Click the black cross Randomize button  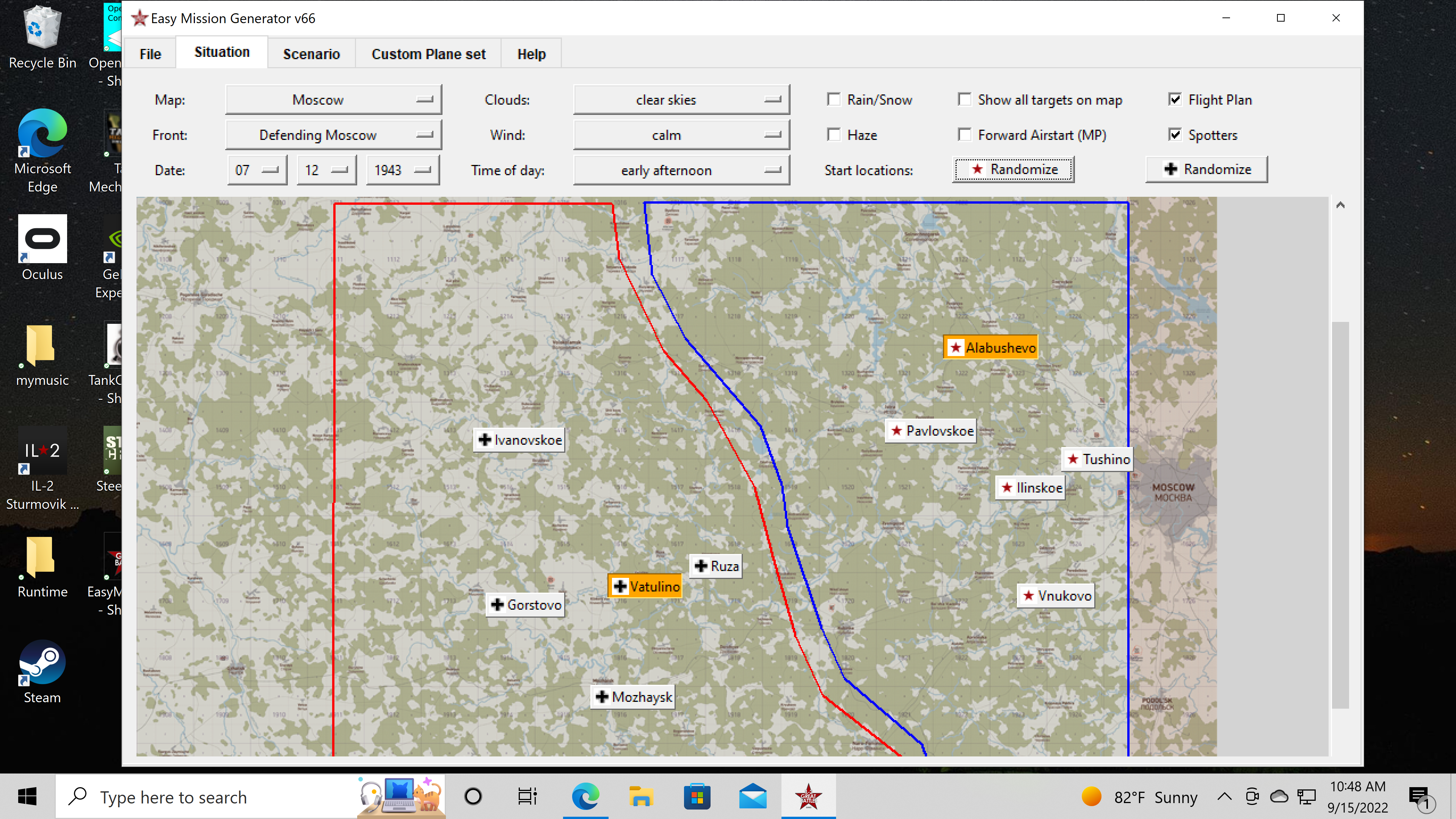click(1207, 169)
